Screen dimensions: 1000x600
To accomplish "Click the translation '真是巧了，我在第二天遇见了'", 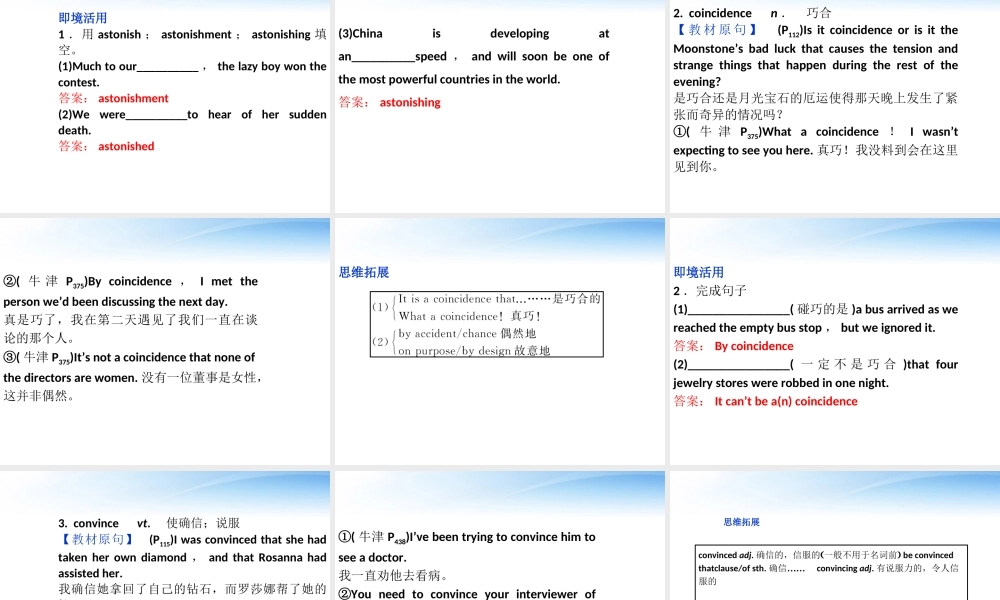I will click(x=131, y=328).
